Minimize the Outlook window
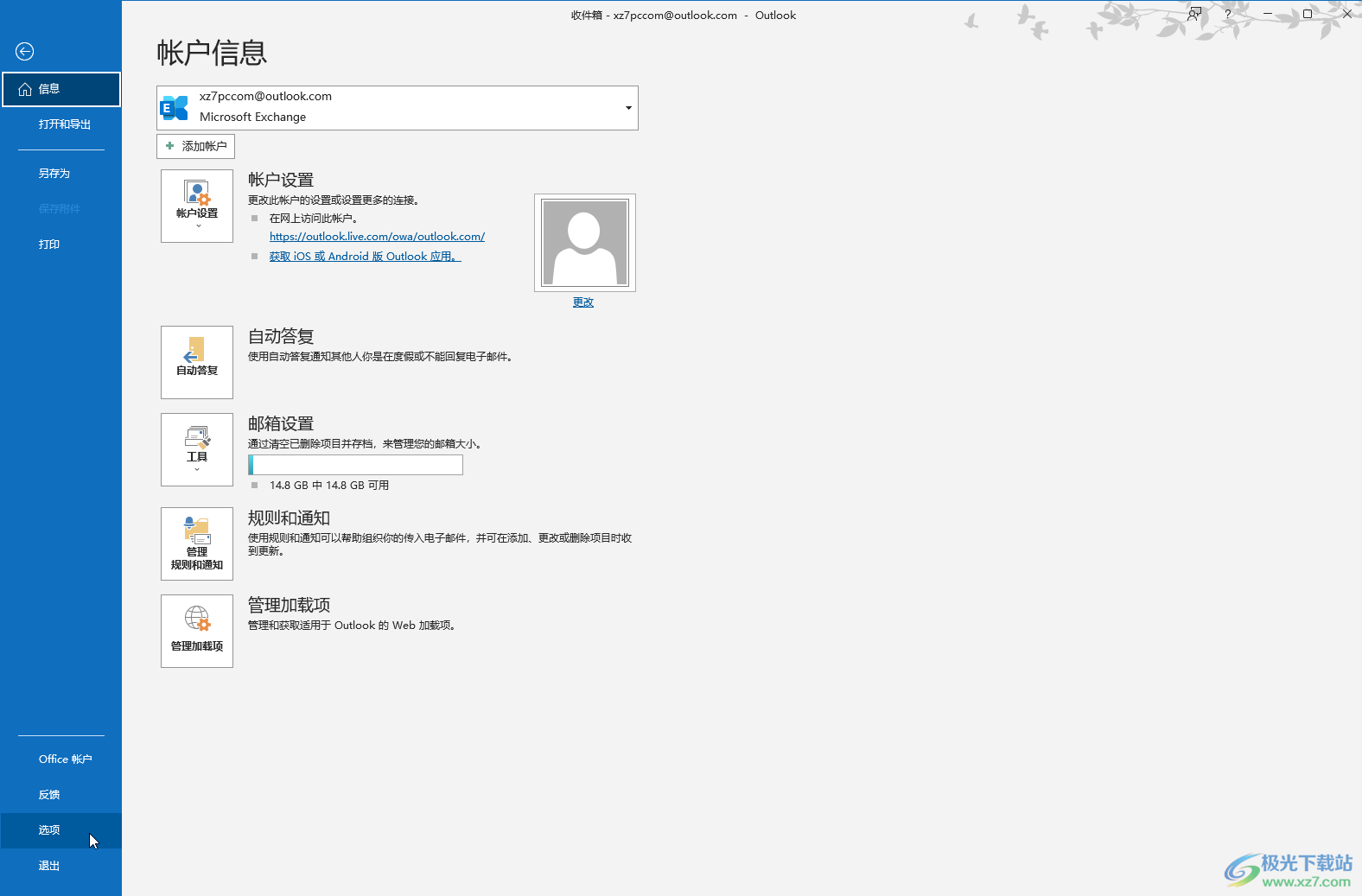The width and height of the screenshot is (1362, 896). tap(1268, 14)
